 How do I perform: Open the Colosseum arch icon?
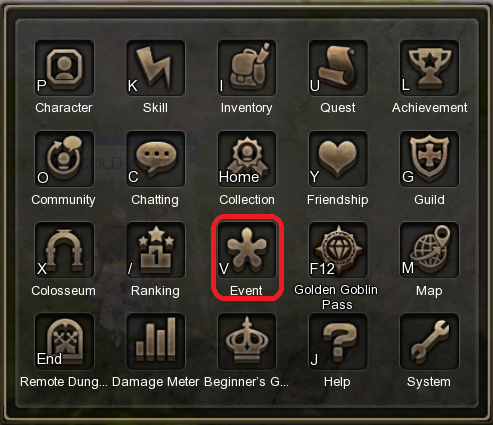coord(64,250)
